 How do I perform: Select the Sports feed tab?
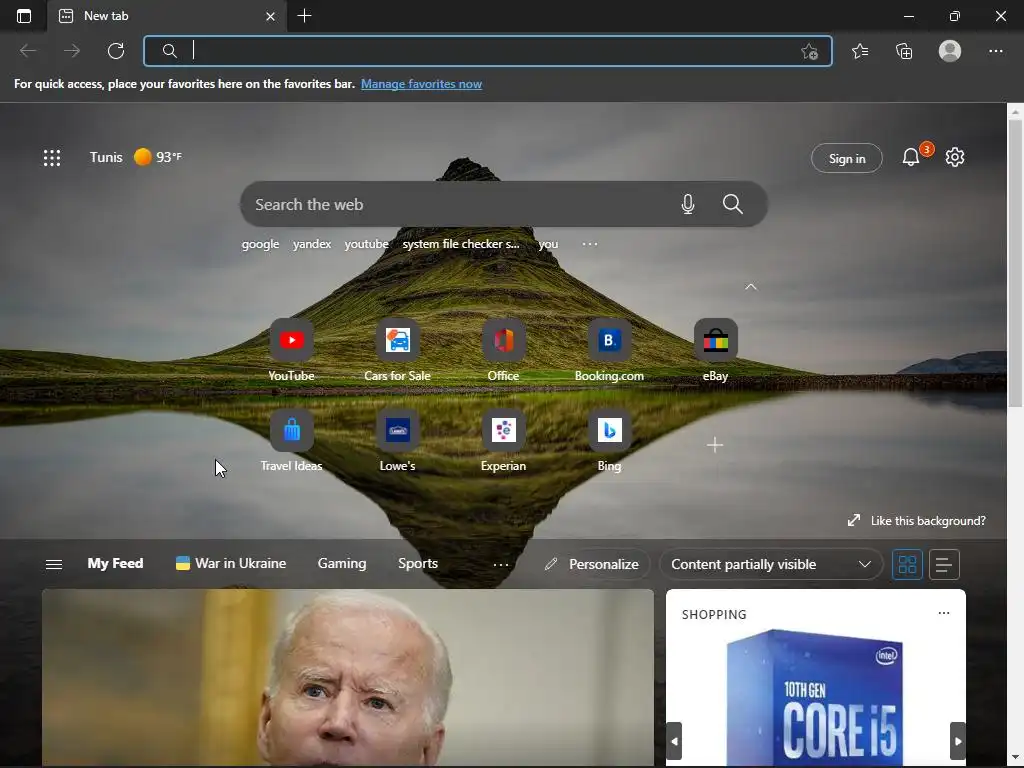(x=418, y=564)
